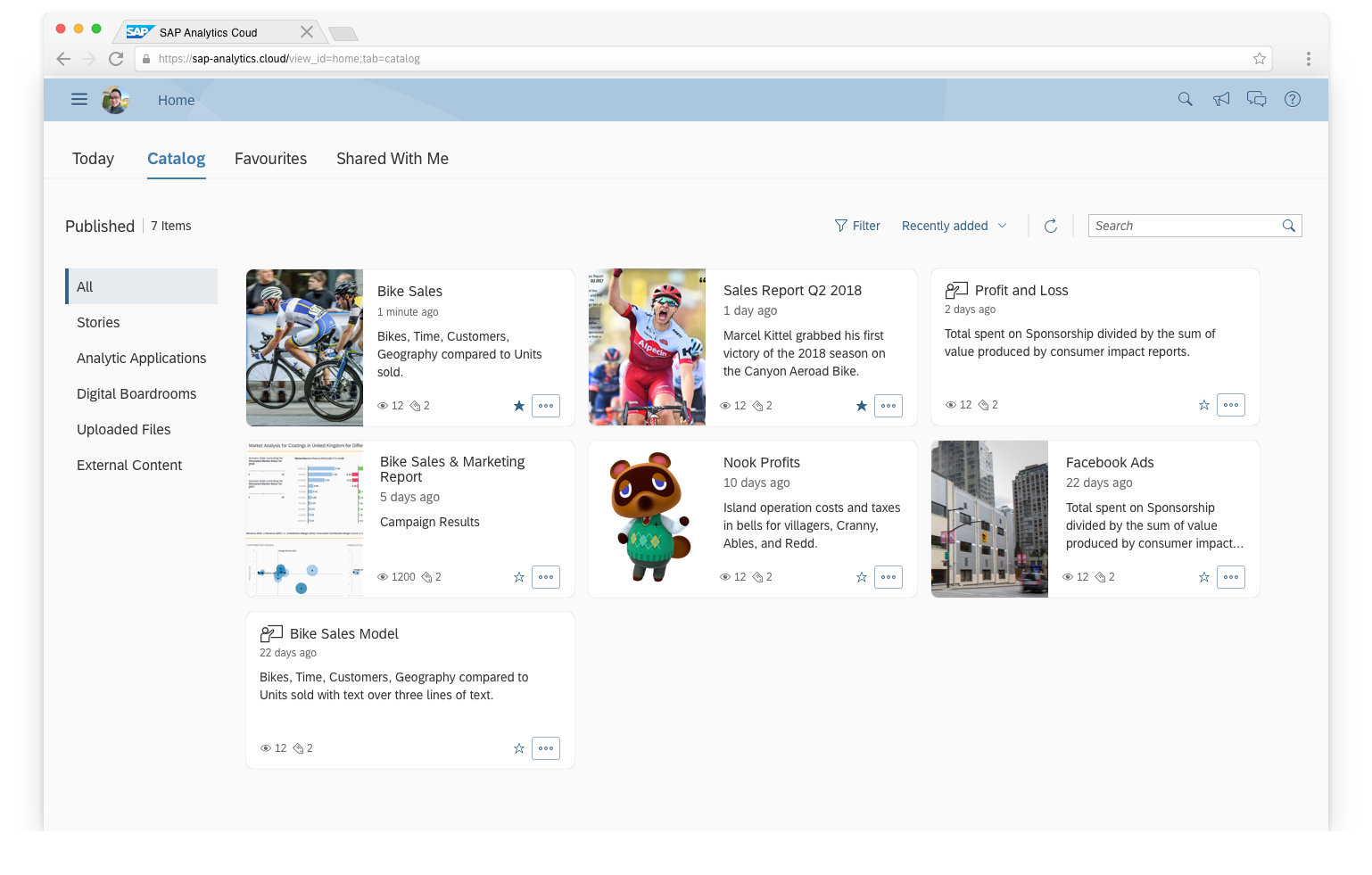
Task: Click the magnifier in the catalog search field
Action: point(1289,226)
